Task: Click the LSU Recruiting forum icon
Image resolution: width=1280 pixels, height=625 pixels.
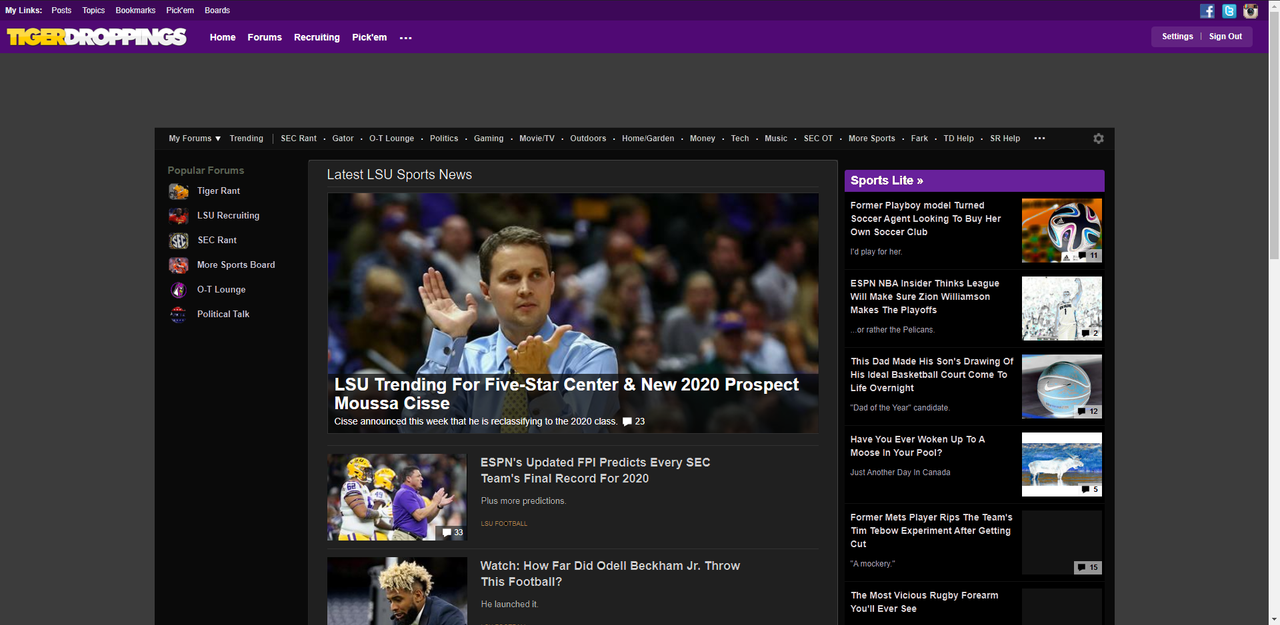Action: point(178,216)
